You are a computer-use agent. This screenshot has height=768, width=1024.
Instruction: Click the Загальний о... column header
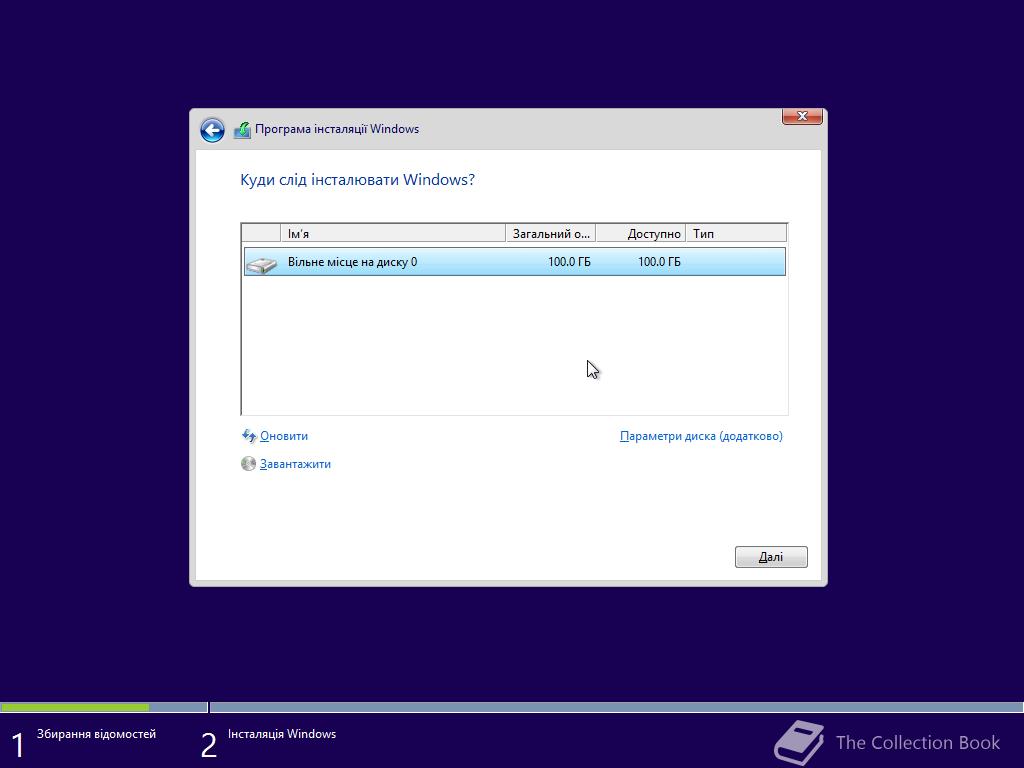(x=551, y=233)
